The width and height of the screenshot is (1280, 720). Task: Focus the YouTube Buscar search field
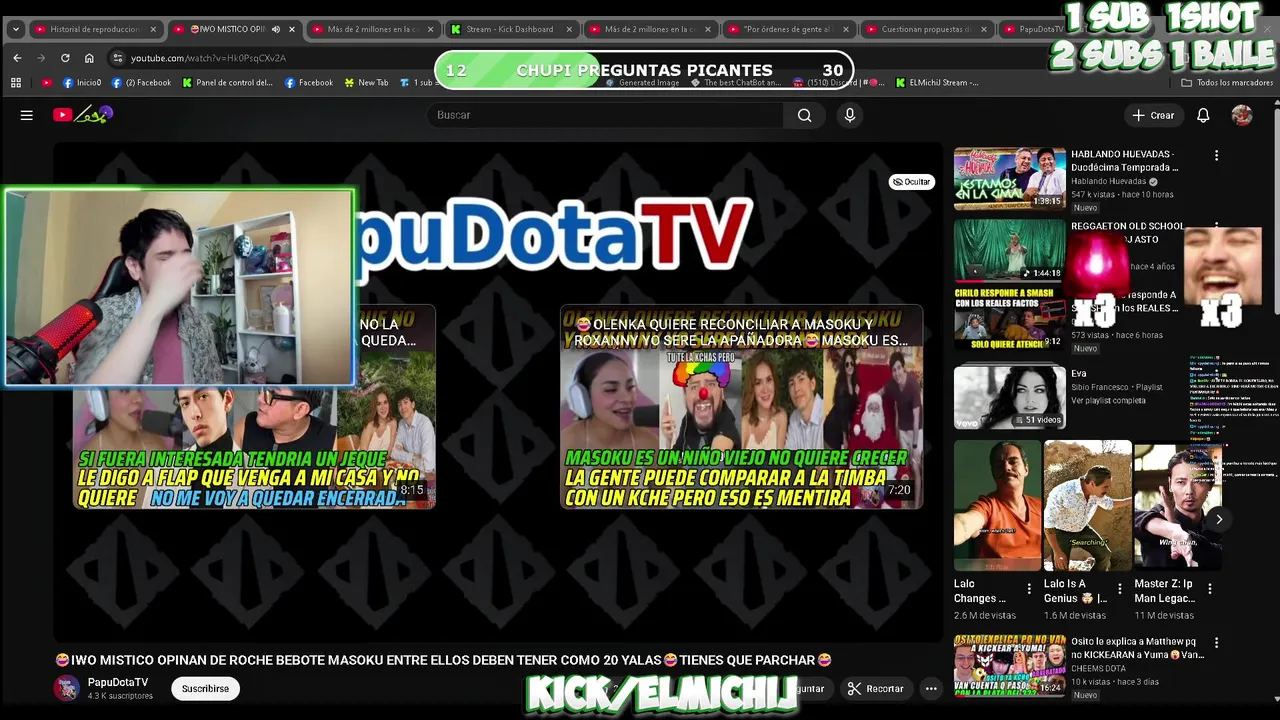[605, 115]
